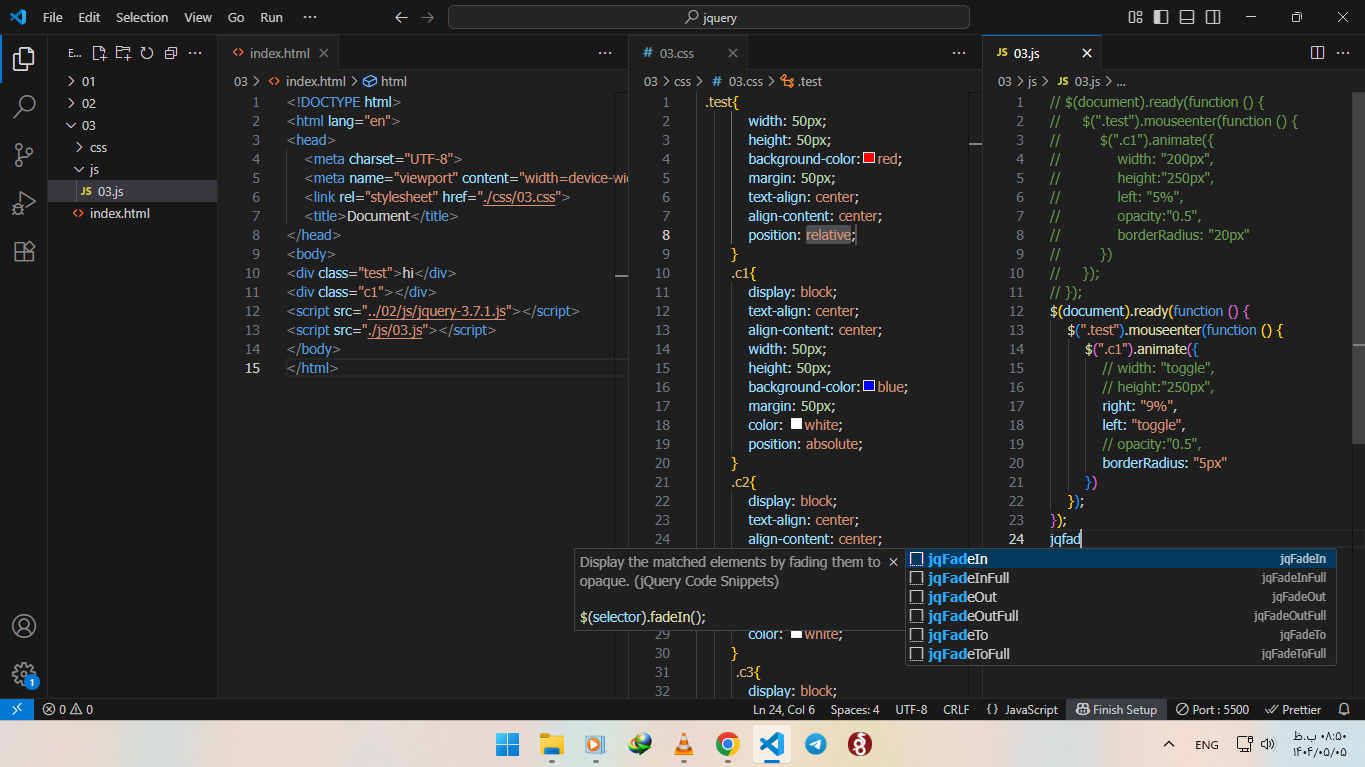
Task: Collapse the 03 folder
Action: (x=132, y=125)
